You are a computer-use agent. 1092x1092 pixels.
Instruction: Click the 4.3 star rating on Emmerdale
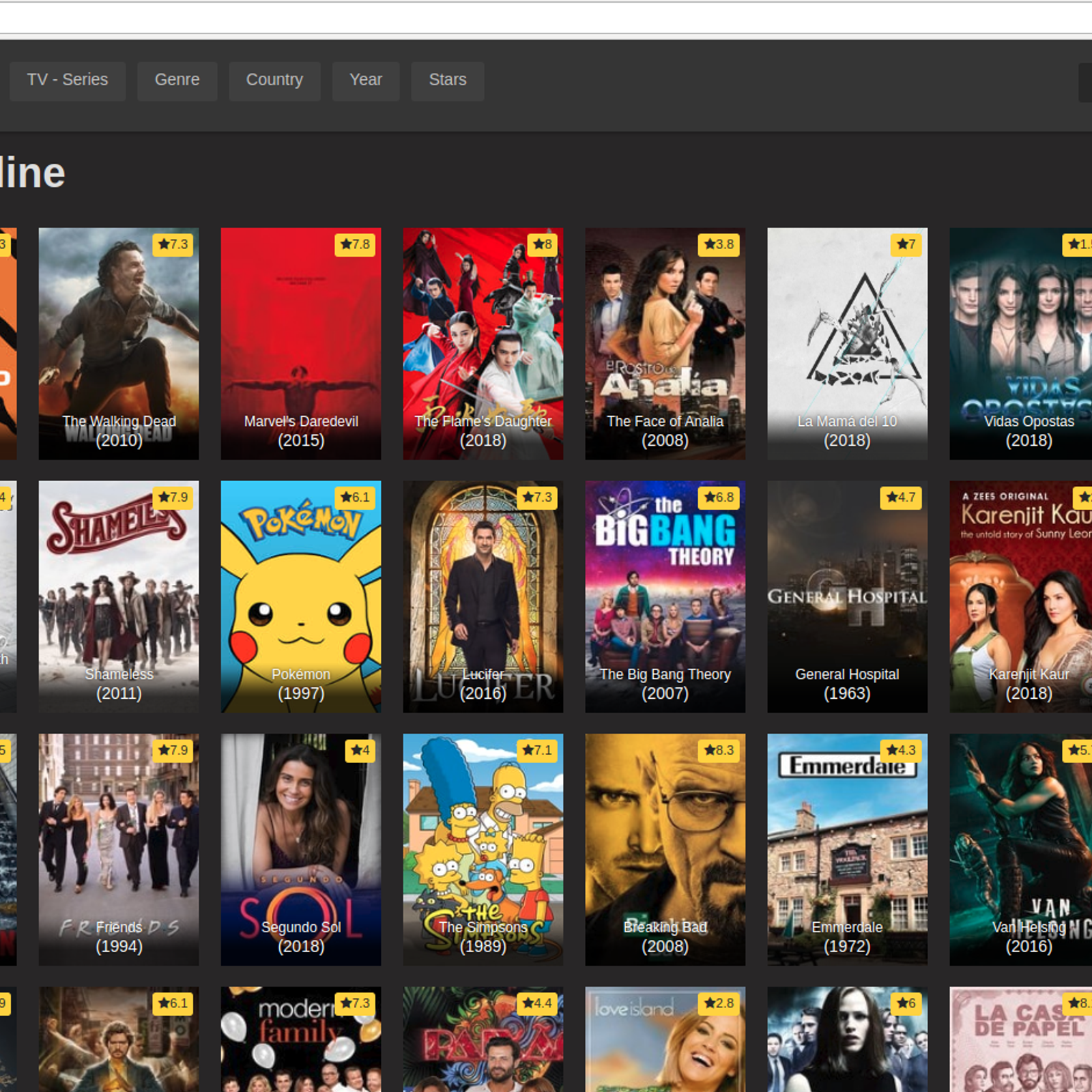click(901, 751)
